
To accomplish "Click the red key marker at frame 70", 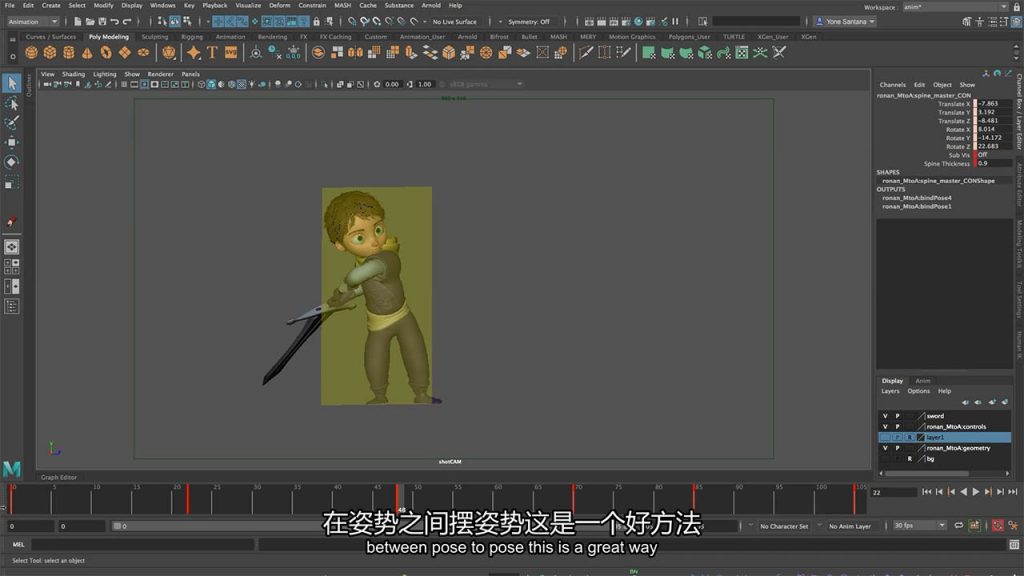I will 573,499.
